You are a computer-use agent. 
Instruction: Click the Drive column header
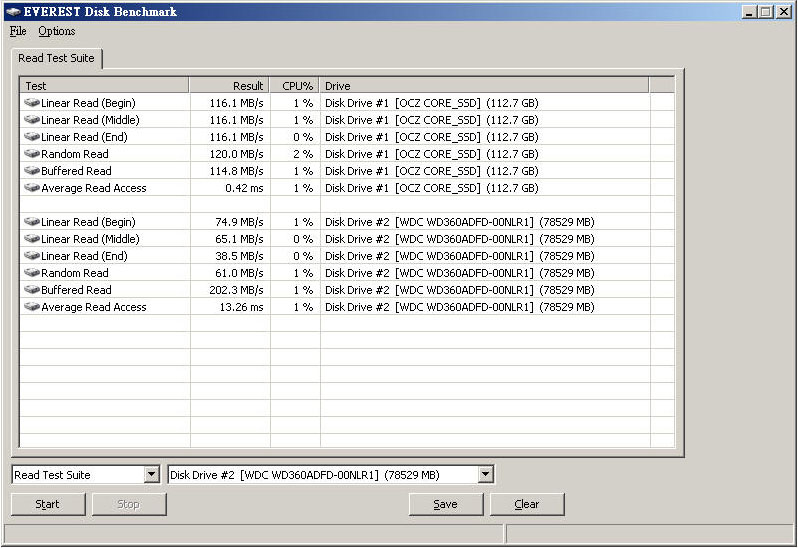[484, 86]
